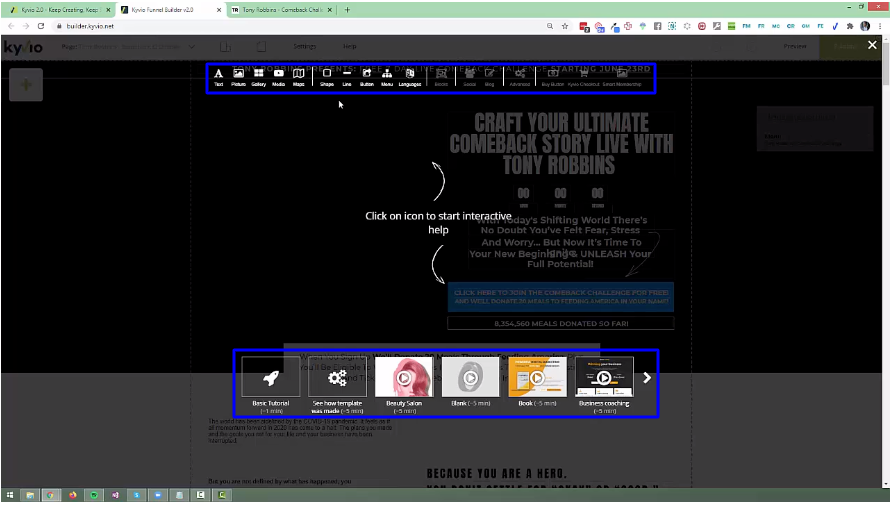Open the Social element icon
The width and height of the screenshot is (894, 507).
point(470,77)
